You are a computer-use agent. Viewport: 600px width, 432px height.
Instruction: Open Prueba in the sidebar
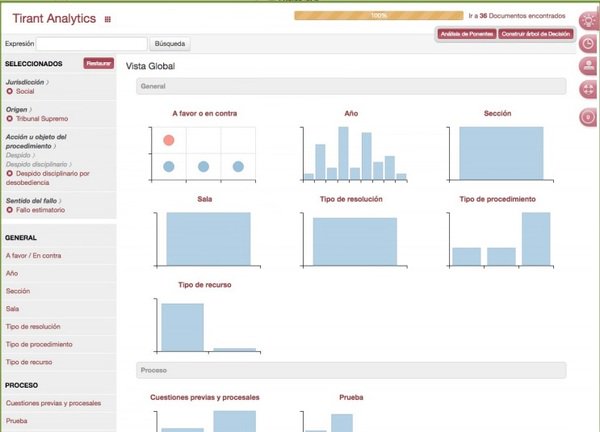[x=16, y=421]
